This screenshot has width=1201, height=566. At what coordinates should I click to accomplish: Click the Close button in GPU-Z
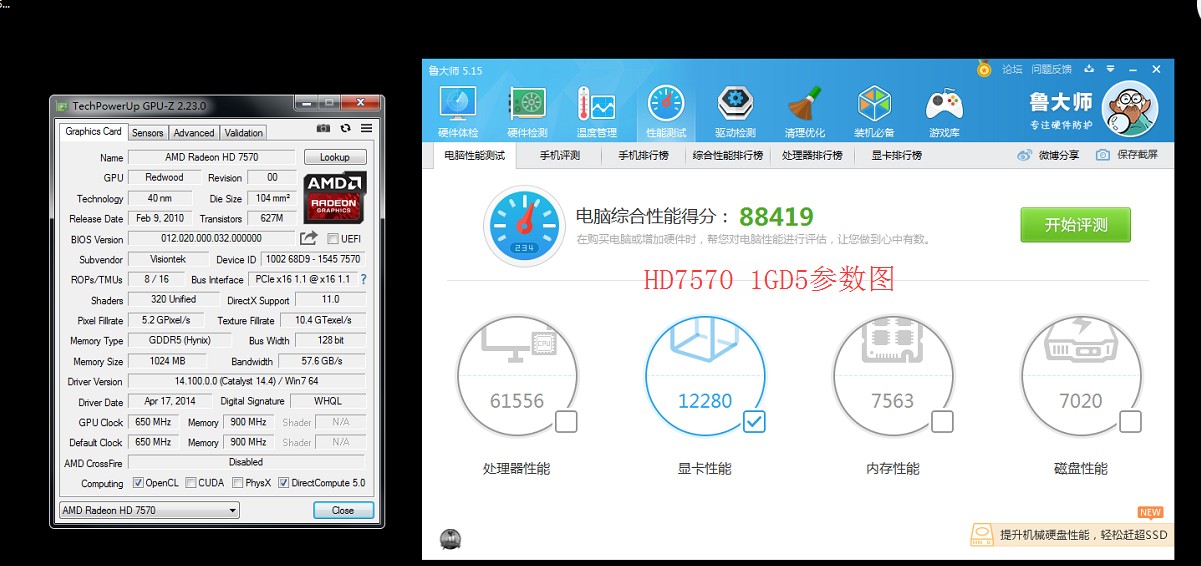(x=343, y=510)
